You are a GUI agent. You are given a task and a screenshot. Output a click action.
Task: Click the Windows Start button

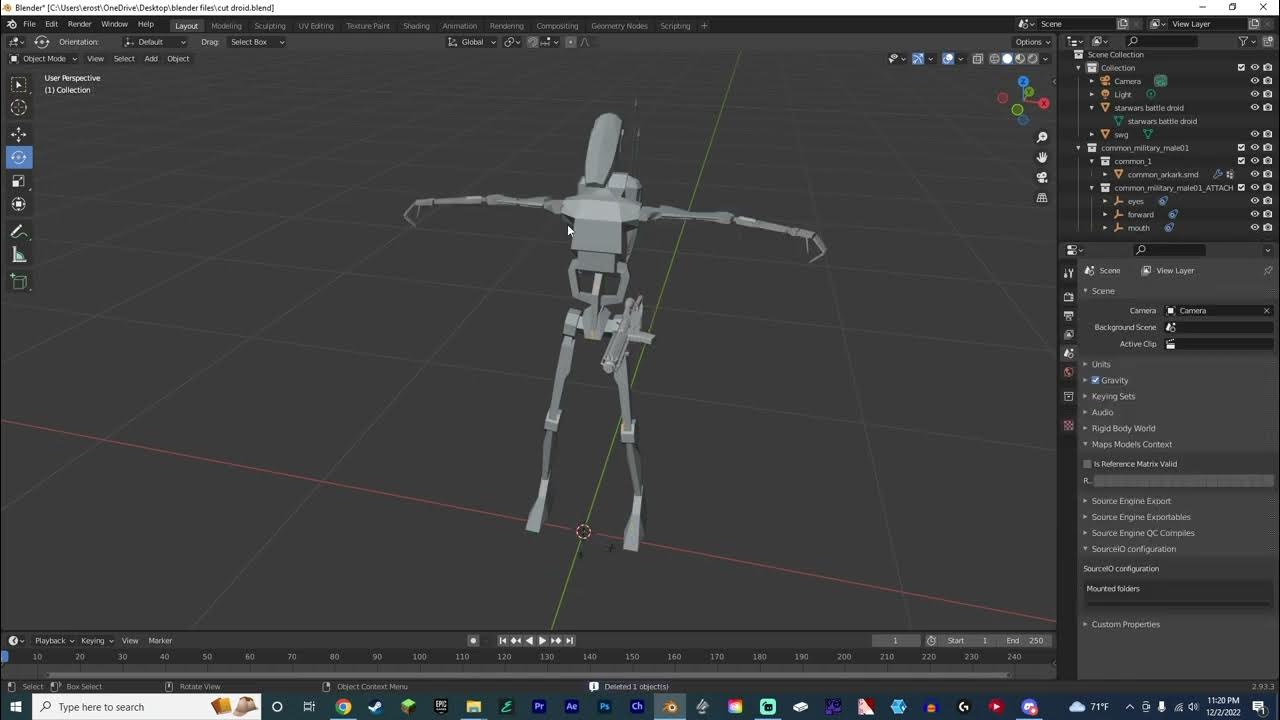click(16, 707)
